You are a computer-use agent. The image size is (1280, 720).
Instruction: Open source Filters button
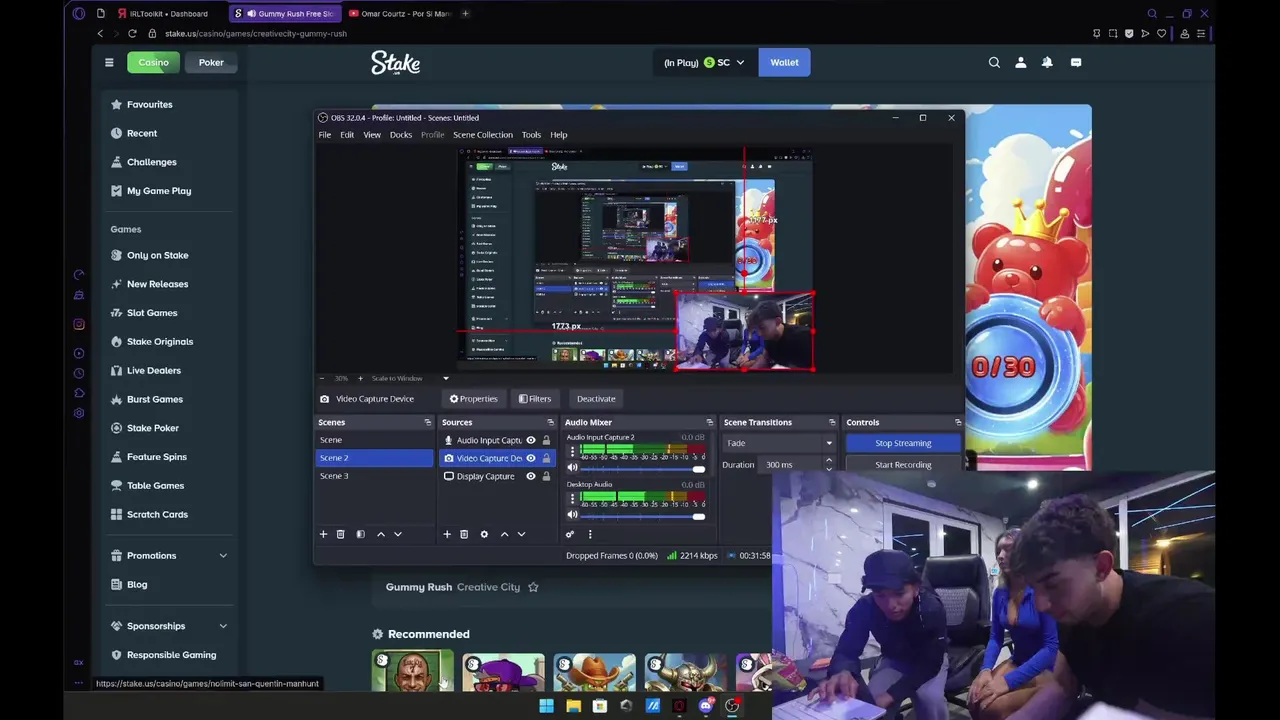pyautogui.click(x=535, y=399)
